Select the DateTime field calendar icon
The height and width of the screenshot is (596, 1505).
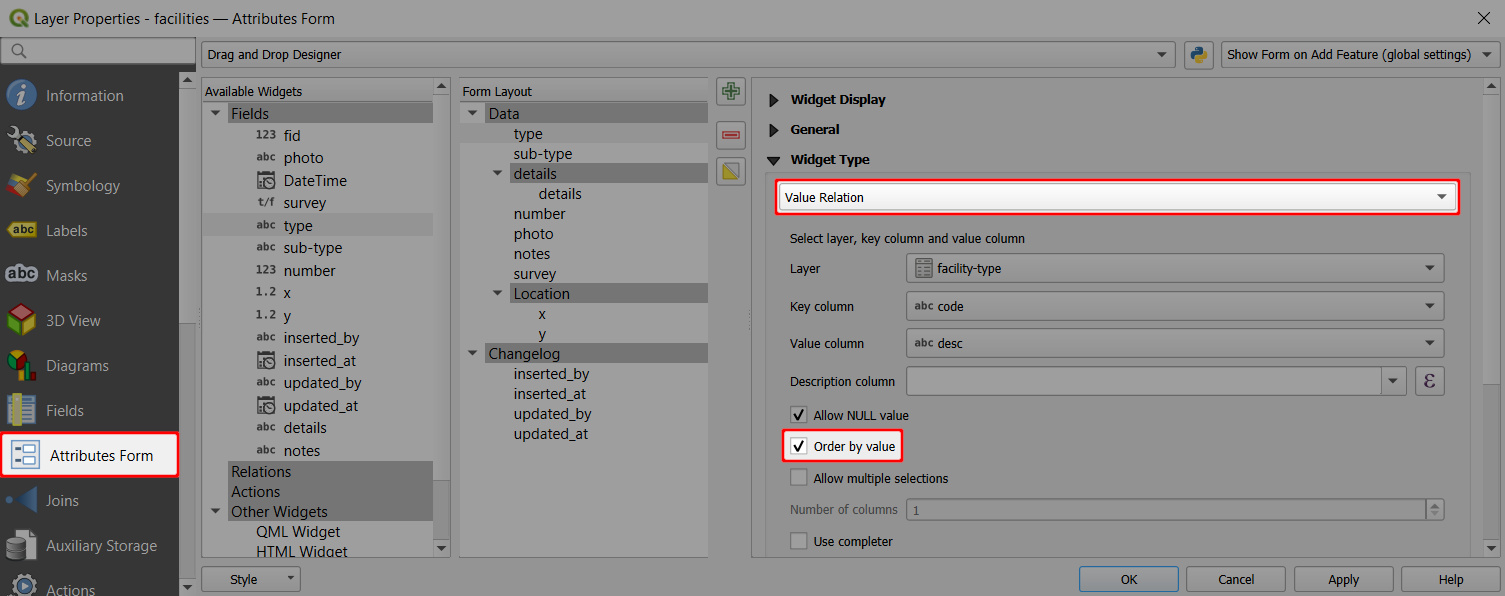[266, 180]
